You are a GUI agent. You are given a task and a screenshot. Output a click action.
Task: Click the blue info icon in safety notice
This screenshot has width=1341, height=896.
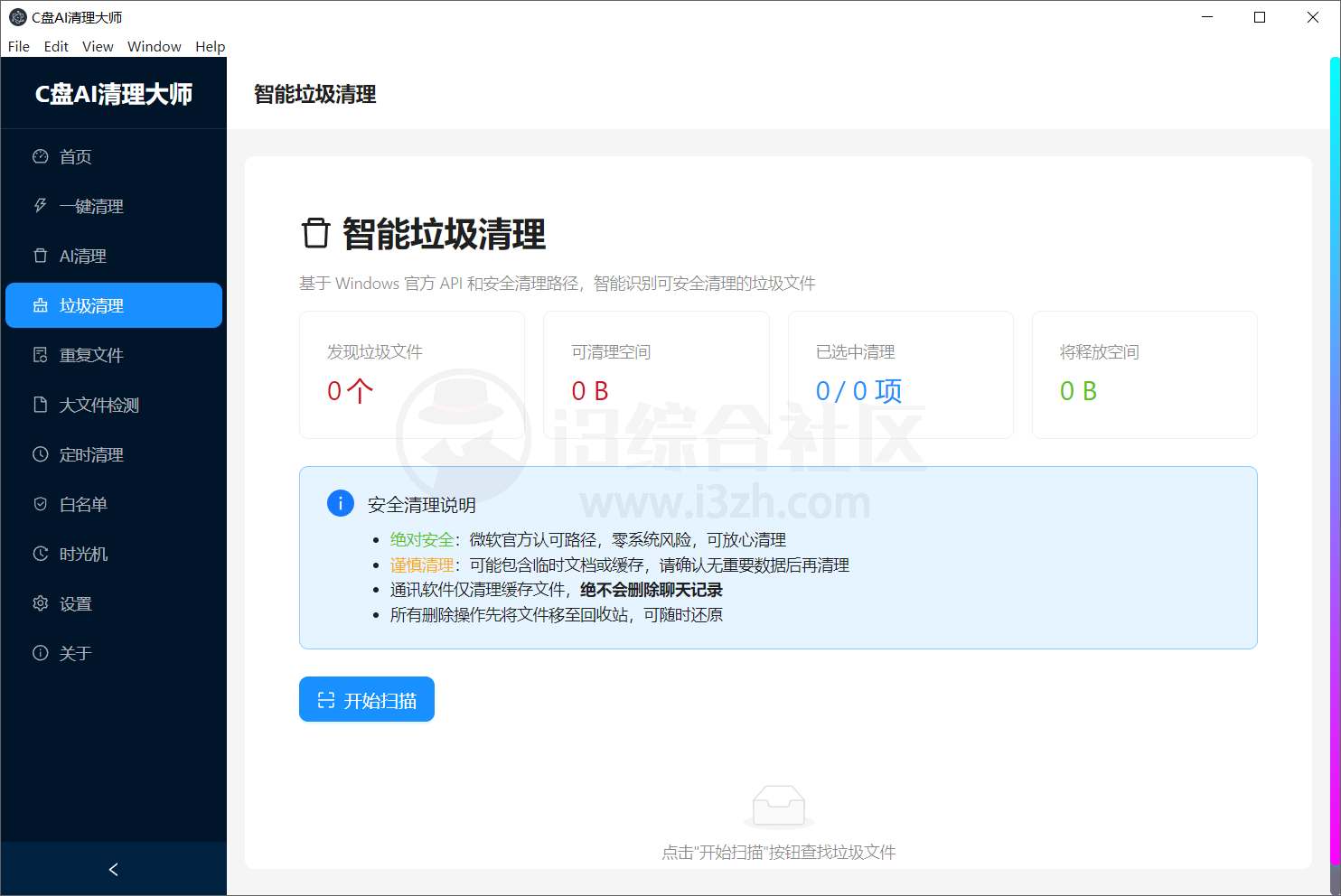click(x=340, y=503)
